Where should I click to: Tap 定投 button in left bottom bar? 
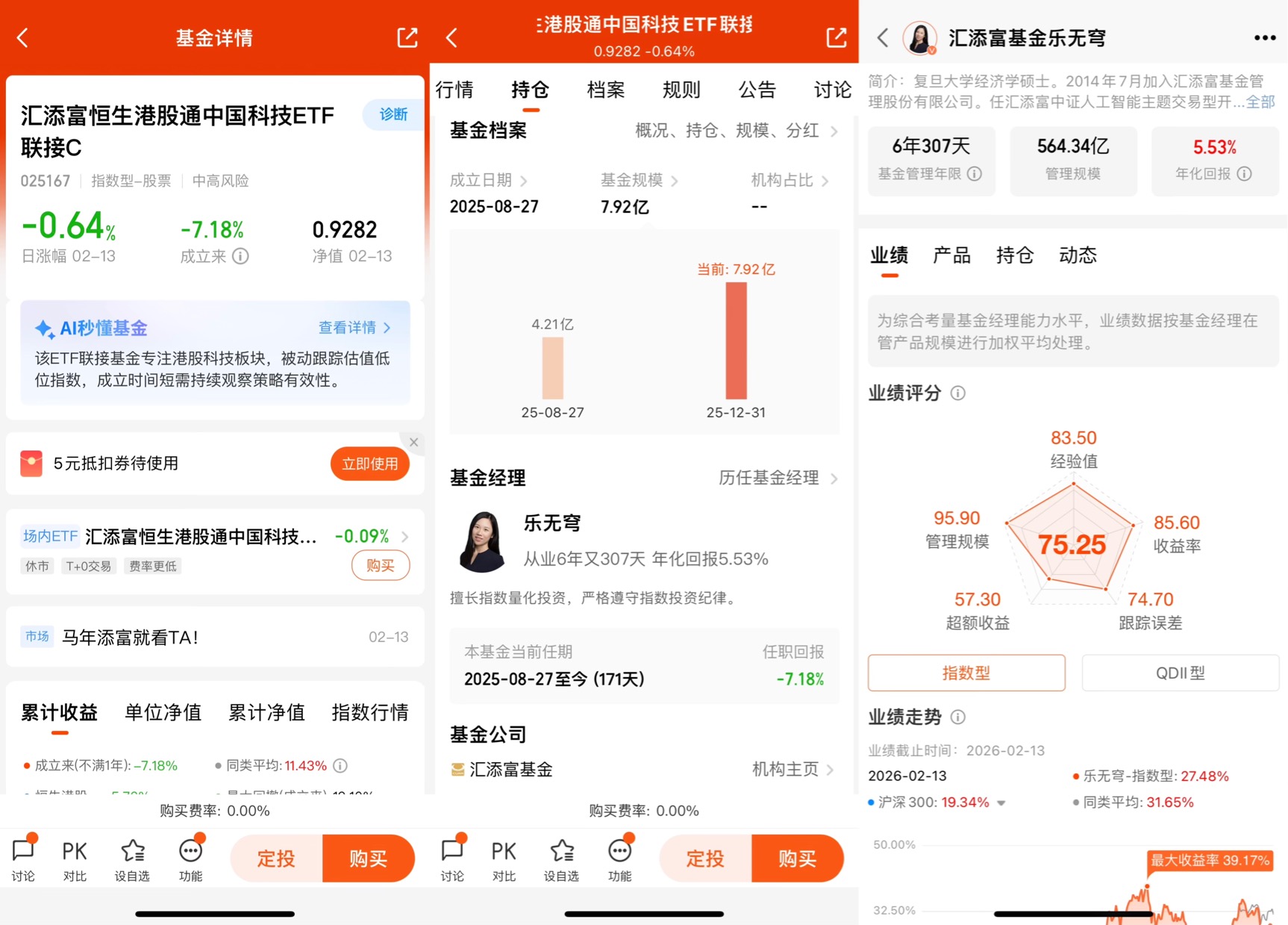coord(276,859)
